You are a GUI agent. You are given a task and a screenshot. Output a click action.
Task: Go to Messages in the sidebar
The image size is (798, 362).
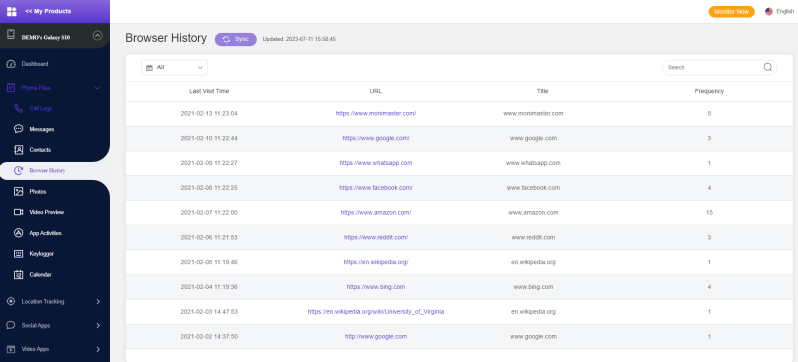(x=42, y=129)
